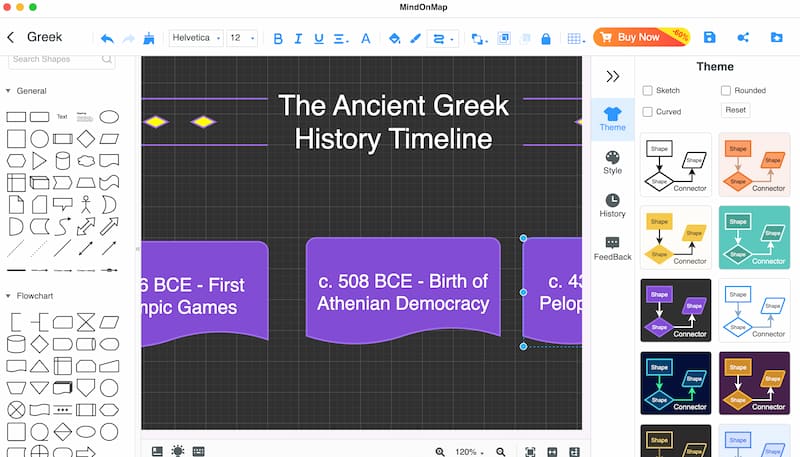Image resolution: width=800 pixels, height=457 pixels.
Task: Open the Helvetica font dropdown
Action: [196, 38]
